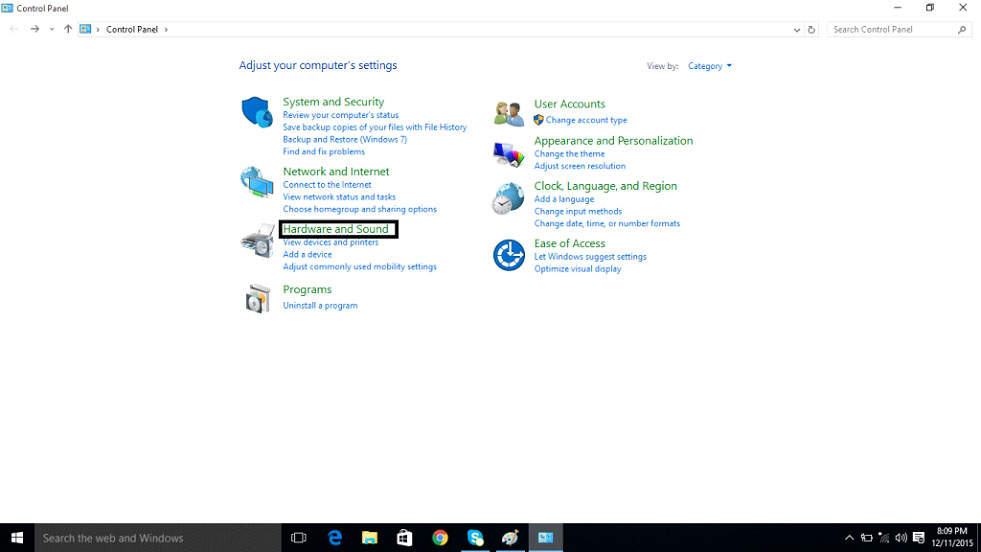Open the recent locations dropdown arrow
The width and height of the screenshot is (981, 552).
point(52,29)
